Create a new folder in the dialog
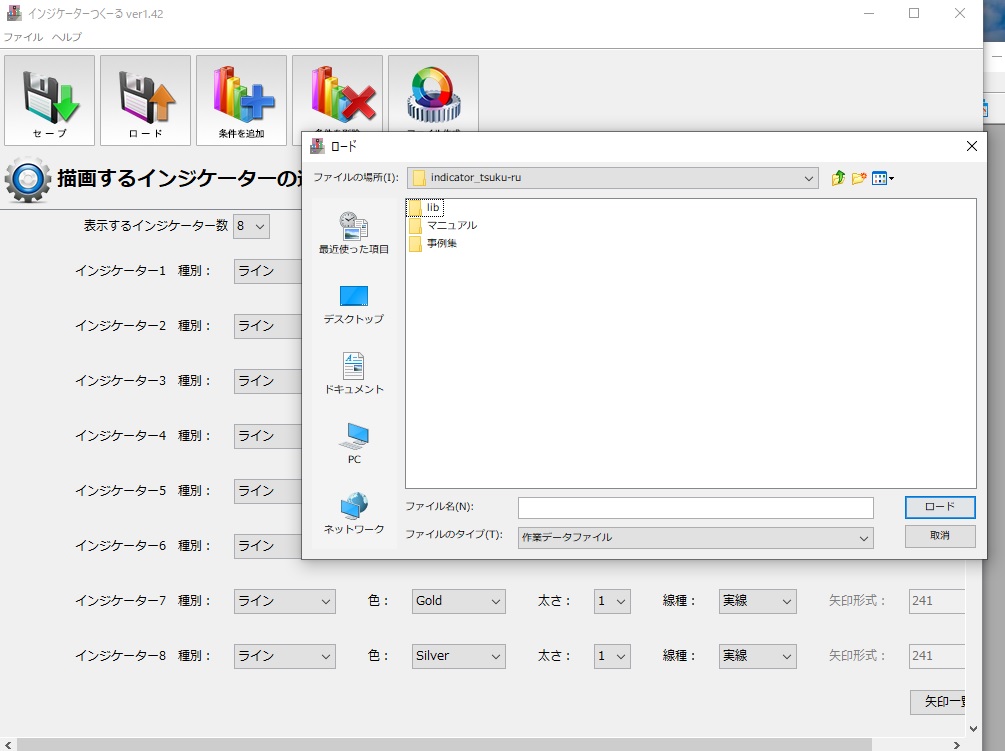Image resolution: width=1005 pixels, height=751 pixels. point(859,178)
